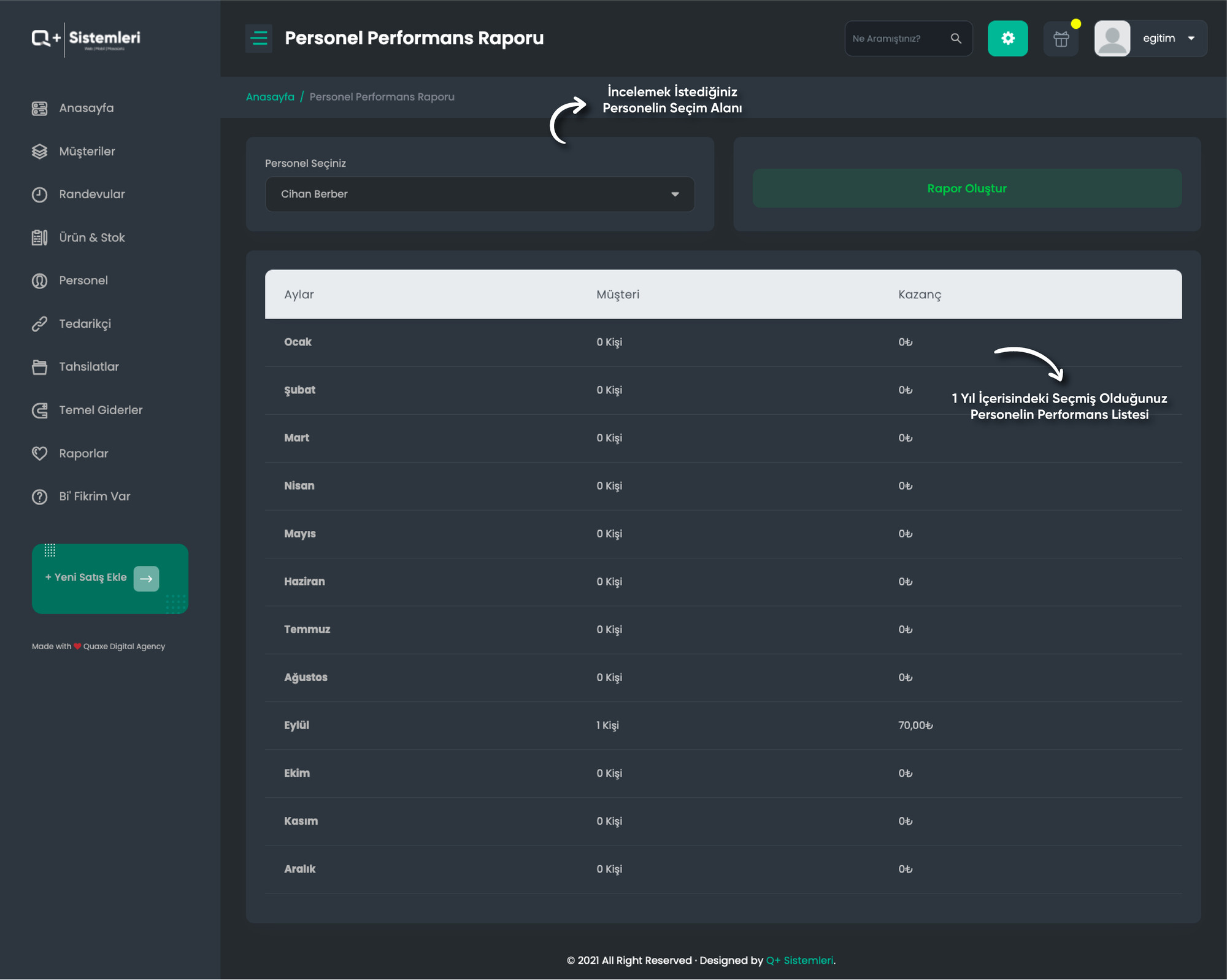The image size is (1227, 980).
Task: Click the hamburger menu toggle icon
Action: (x=259, y=38)
